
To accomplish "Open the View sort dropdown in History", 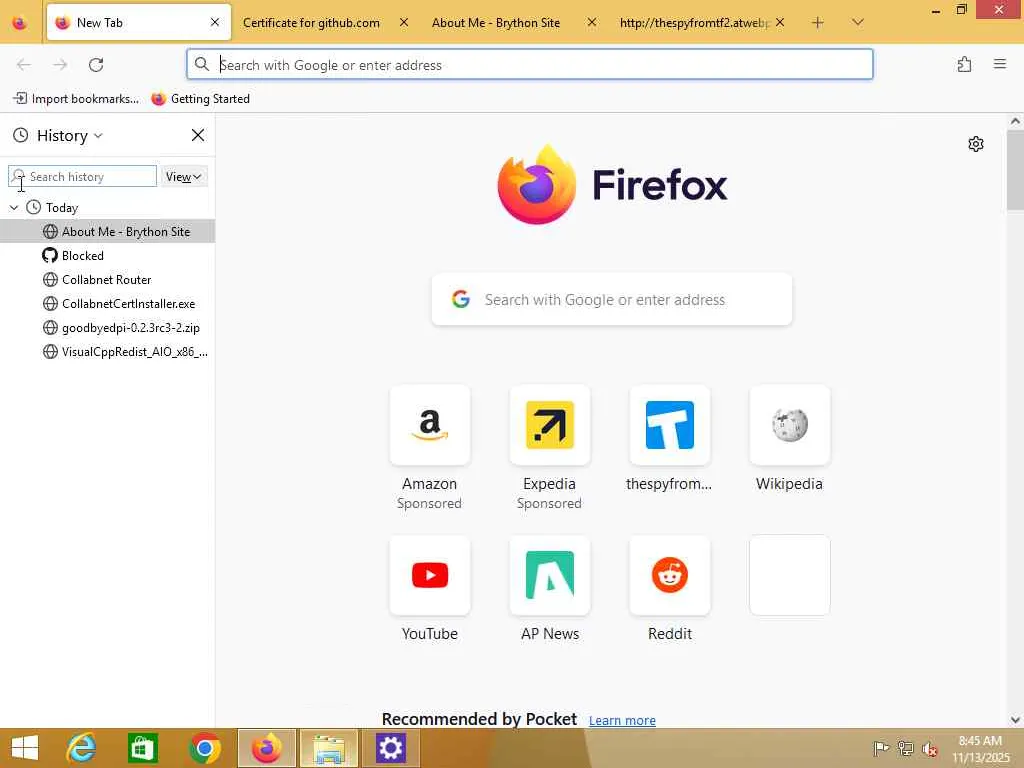I will [184, 177].
